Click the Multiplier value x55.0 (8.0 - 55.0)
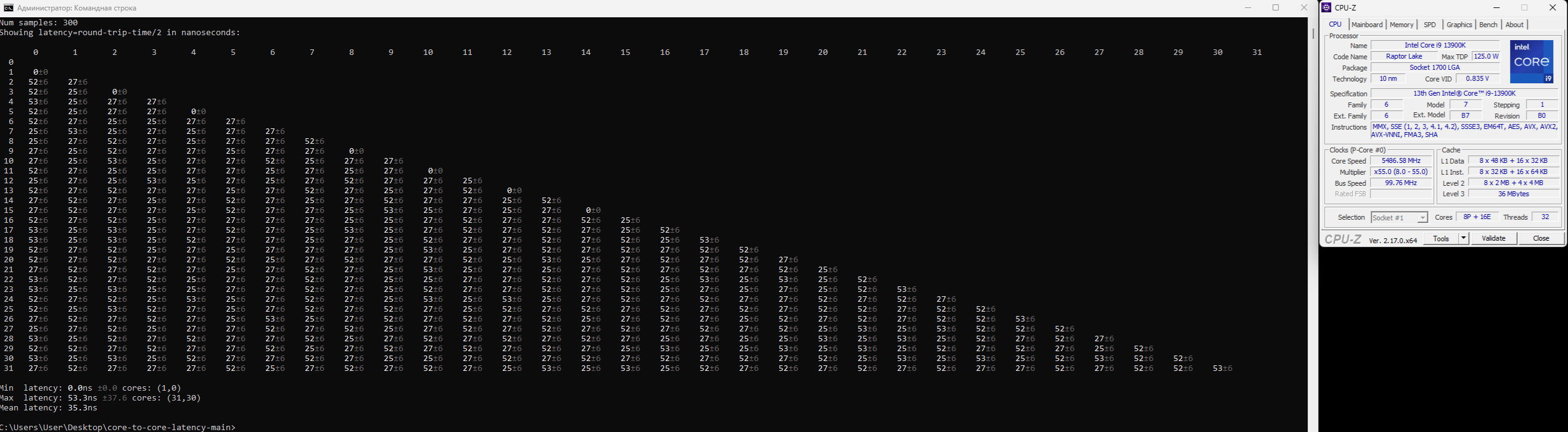Viewport: 1568px width, 432px height. 1401,172
